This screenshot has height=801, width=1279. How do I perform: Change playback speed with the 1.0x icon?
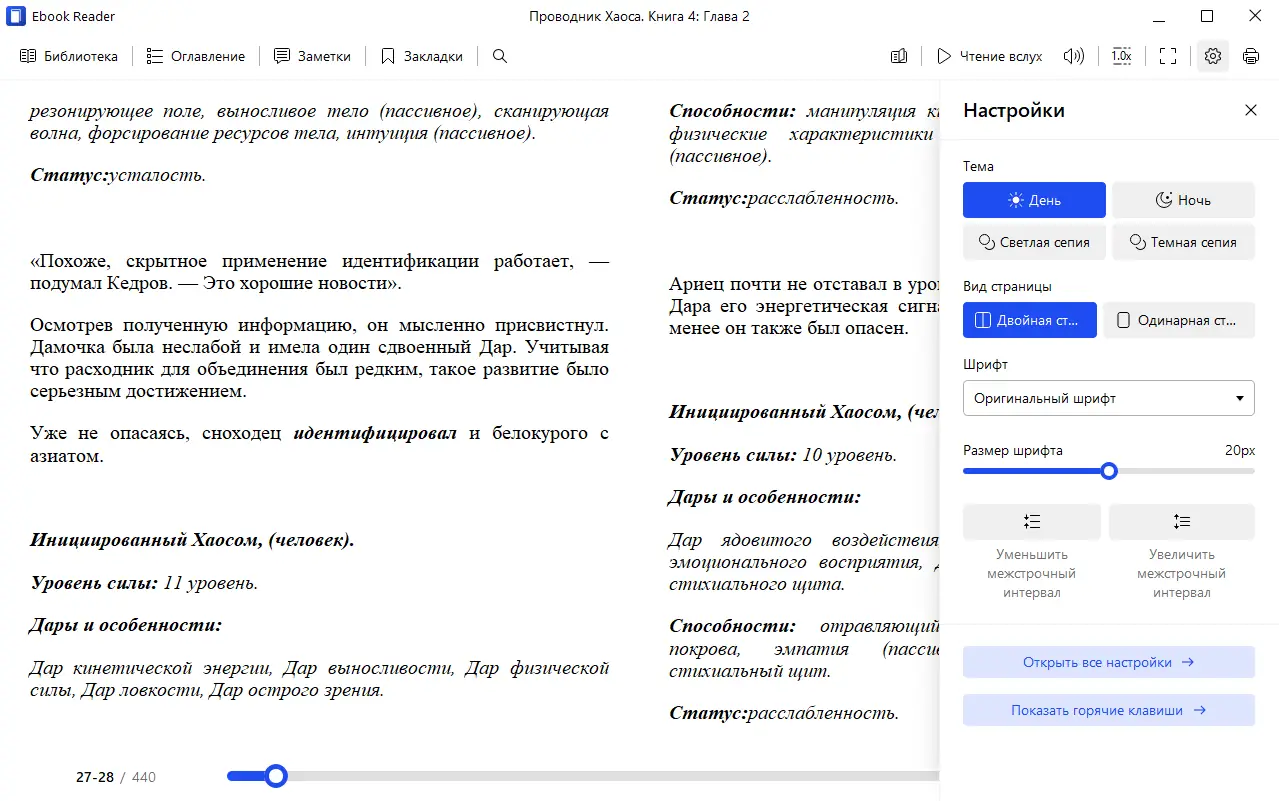tap(1121, 56)
